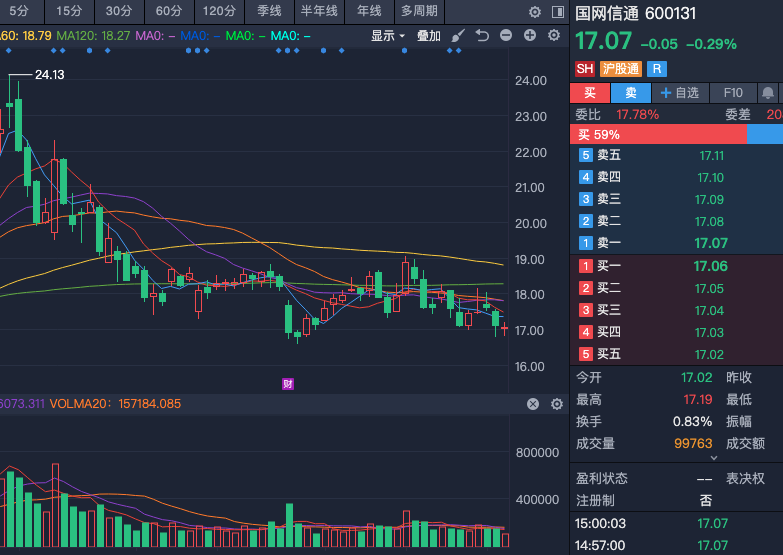Zoom in chart with plus icon

pyautogui.click(x=530, y=35)
